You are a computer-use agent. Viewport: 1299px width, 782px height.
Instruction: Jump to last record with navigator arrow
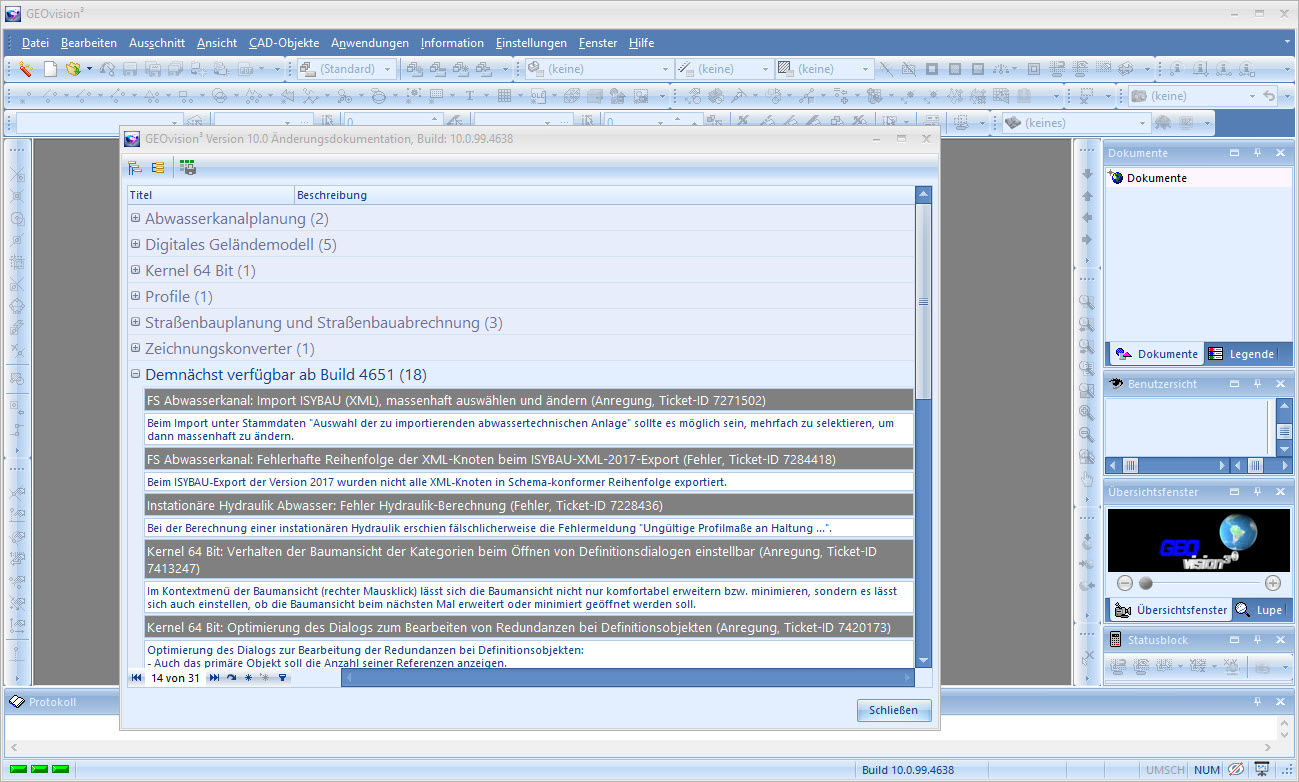(x=214, y=678)
